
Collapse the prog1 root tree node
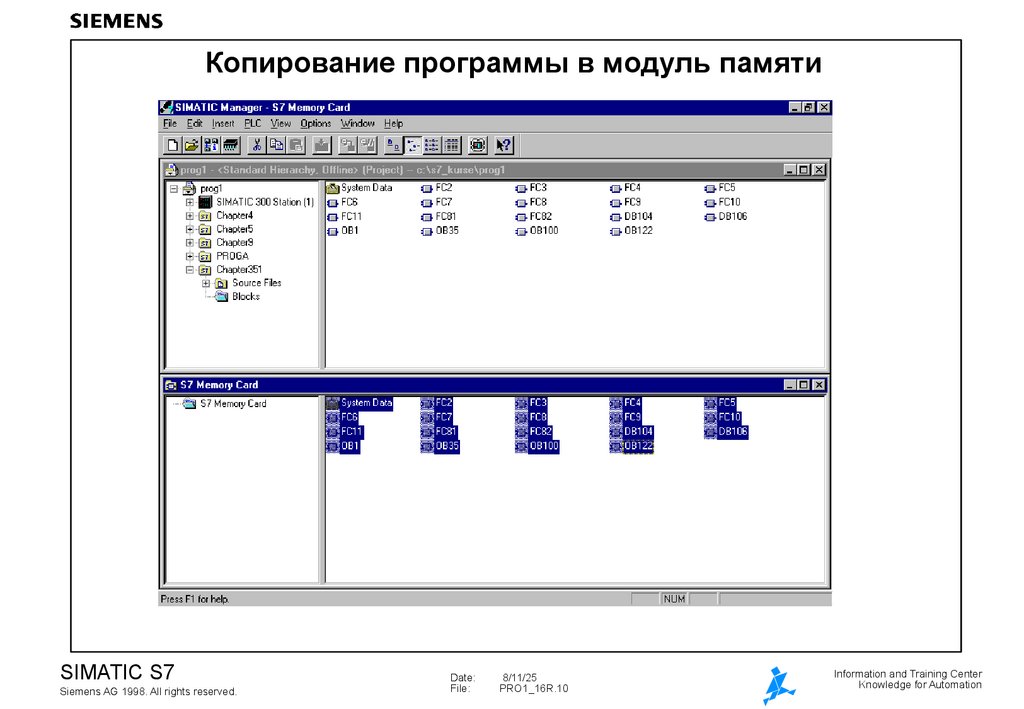(x=174, y=189)
